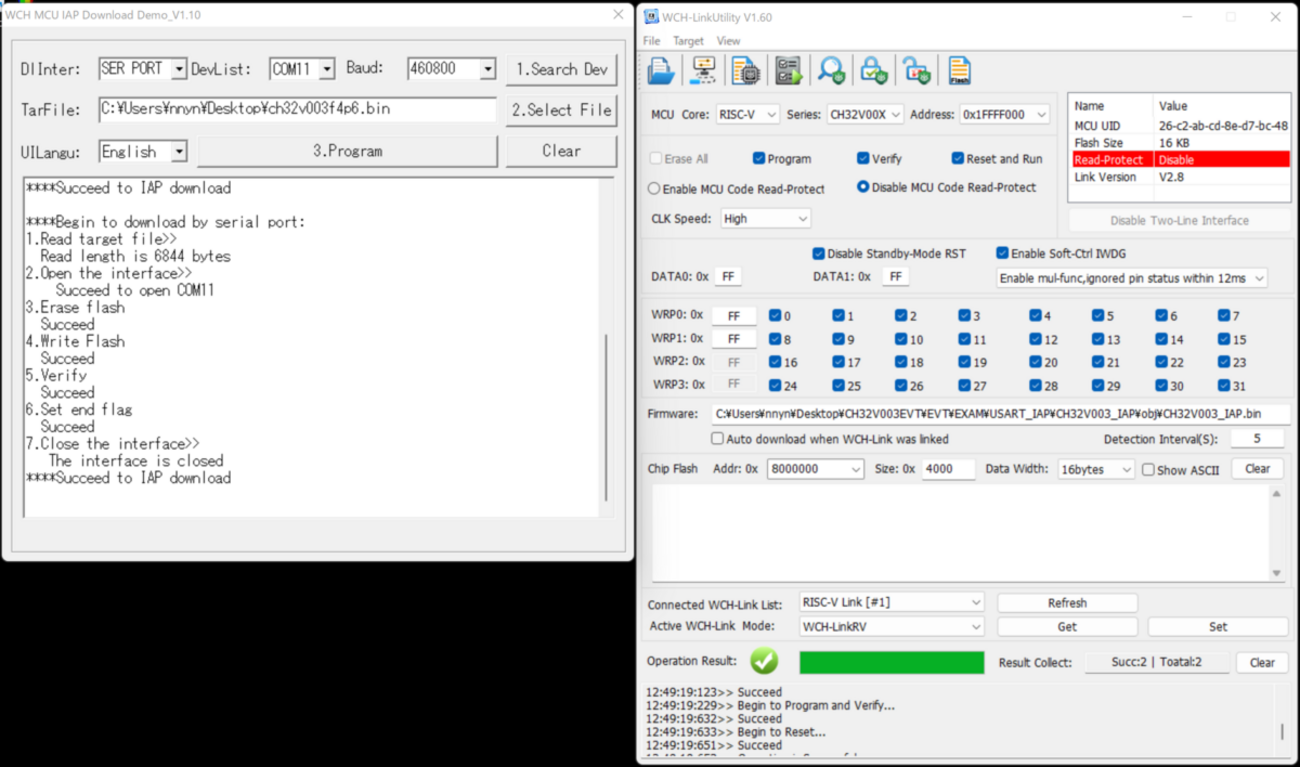Enable Auto download when WCH-Link was linked
The width and height of the screenshot is (1300, 767).
(717, 439)
